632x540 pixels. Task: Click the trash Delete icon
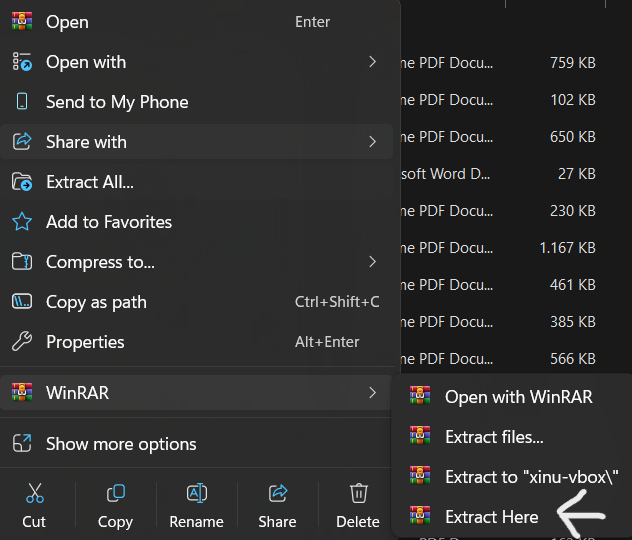(x=359, y=493)
